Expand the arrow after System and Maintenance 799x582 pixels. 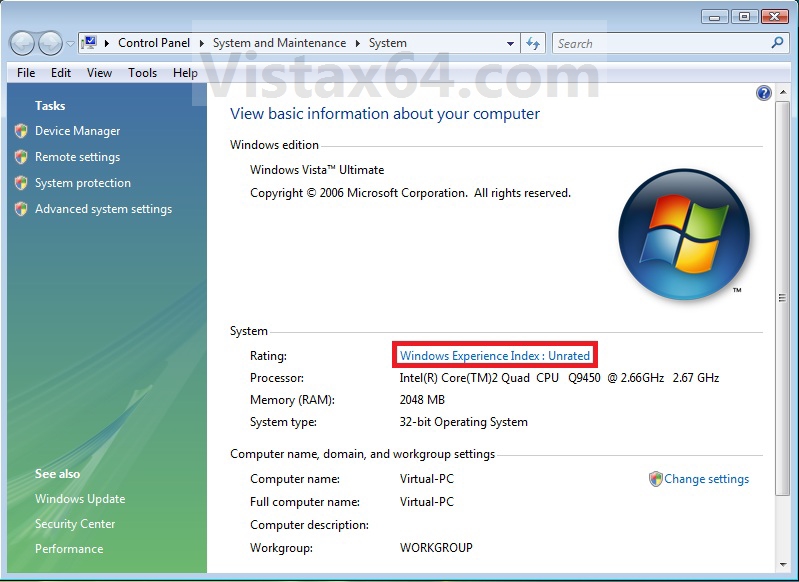click(x=358, y=43)
